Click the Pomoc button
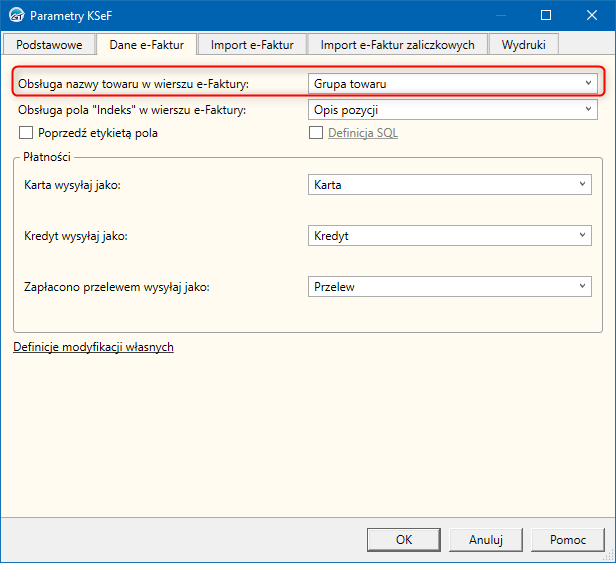 tap(568, 539)
